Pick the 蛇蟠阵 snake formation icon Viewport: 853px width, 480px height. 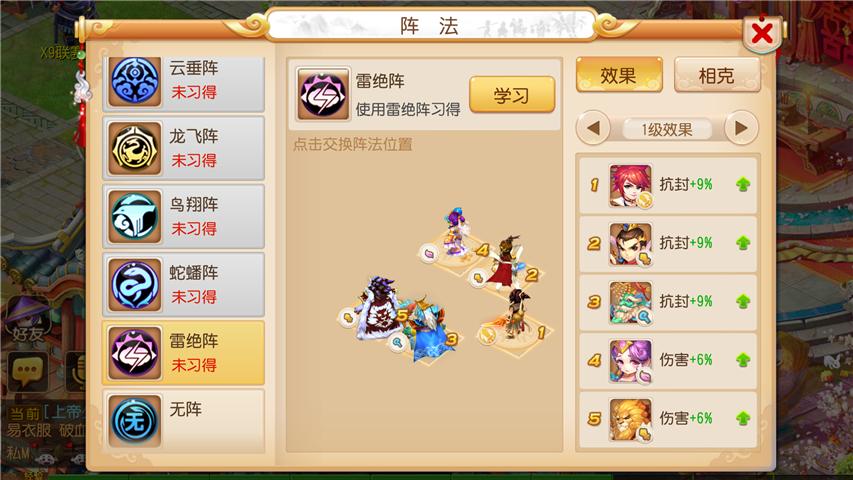pyautogui.click(x=135, y=285)
